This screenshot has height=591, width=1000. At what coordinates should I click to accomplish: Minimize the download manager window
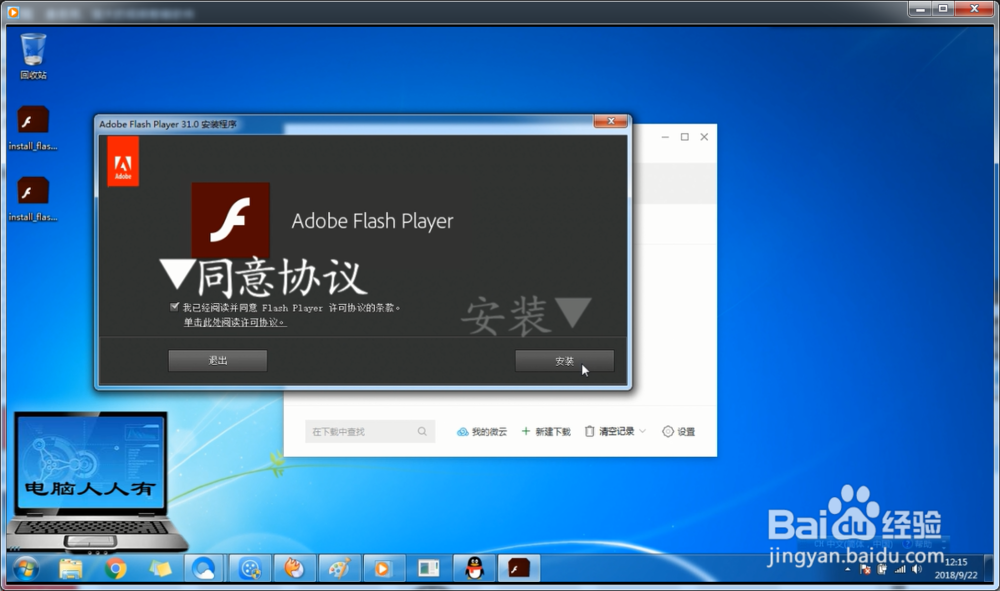665,137
